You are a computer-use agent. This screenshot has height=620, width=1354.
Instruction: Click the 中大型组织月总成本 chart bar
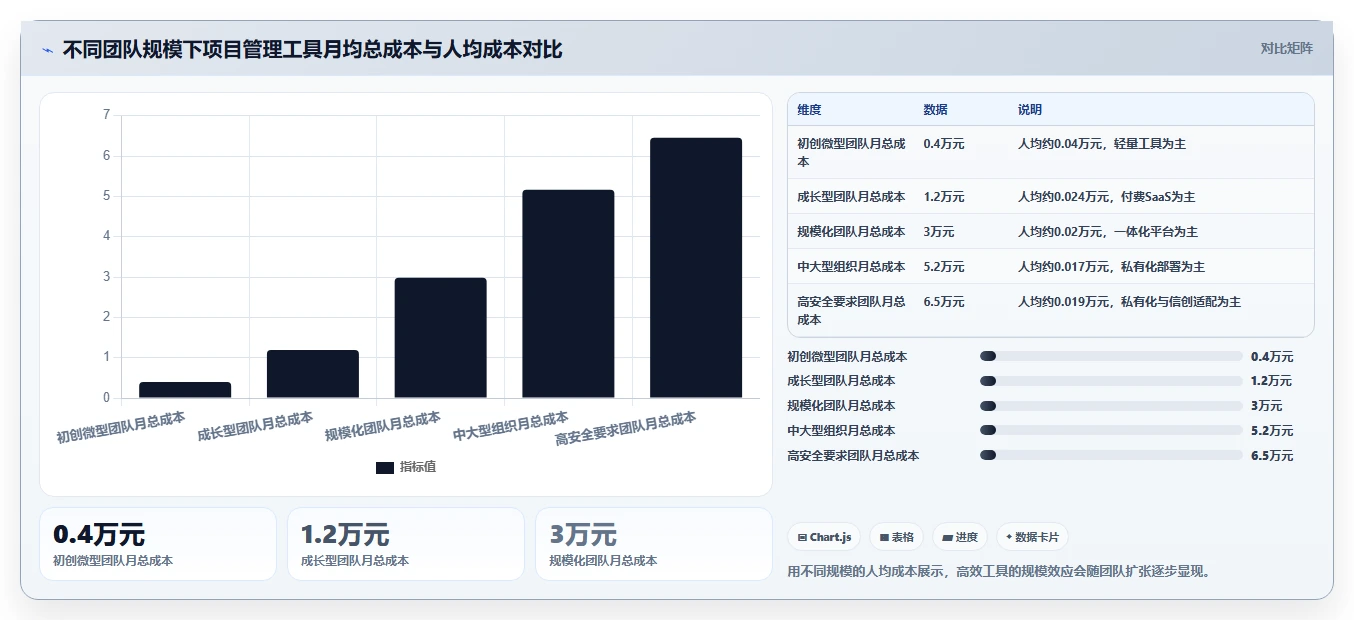click(x=568, y=294)
